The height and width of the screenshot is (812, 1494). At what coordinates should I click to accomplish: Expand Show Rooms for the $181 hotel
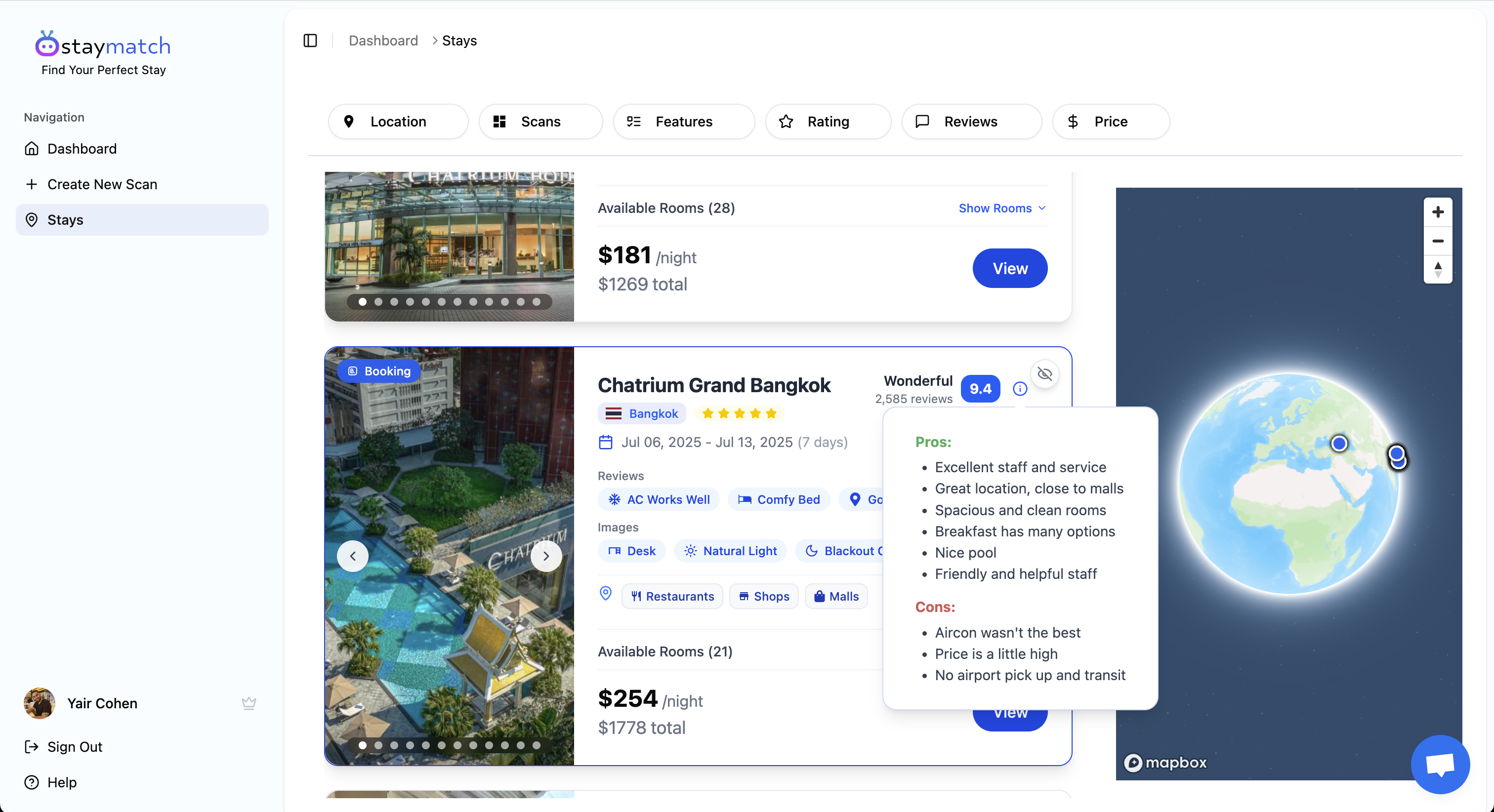(1002, 208)
